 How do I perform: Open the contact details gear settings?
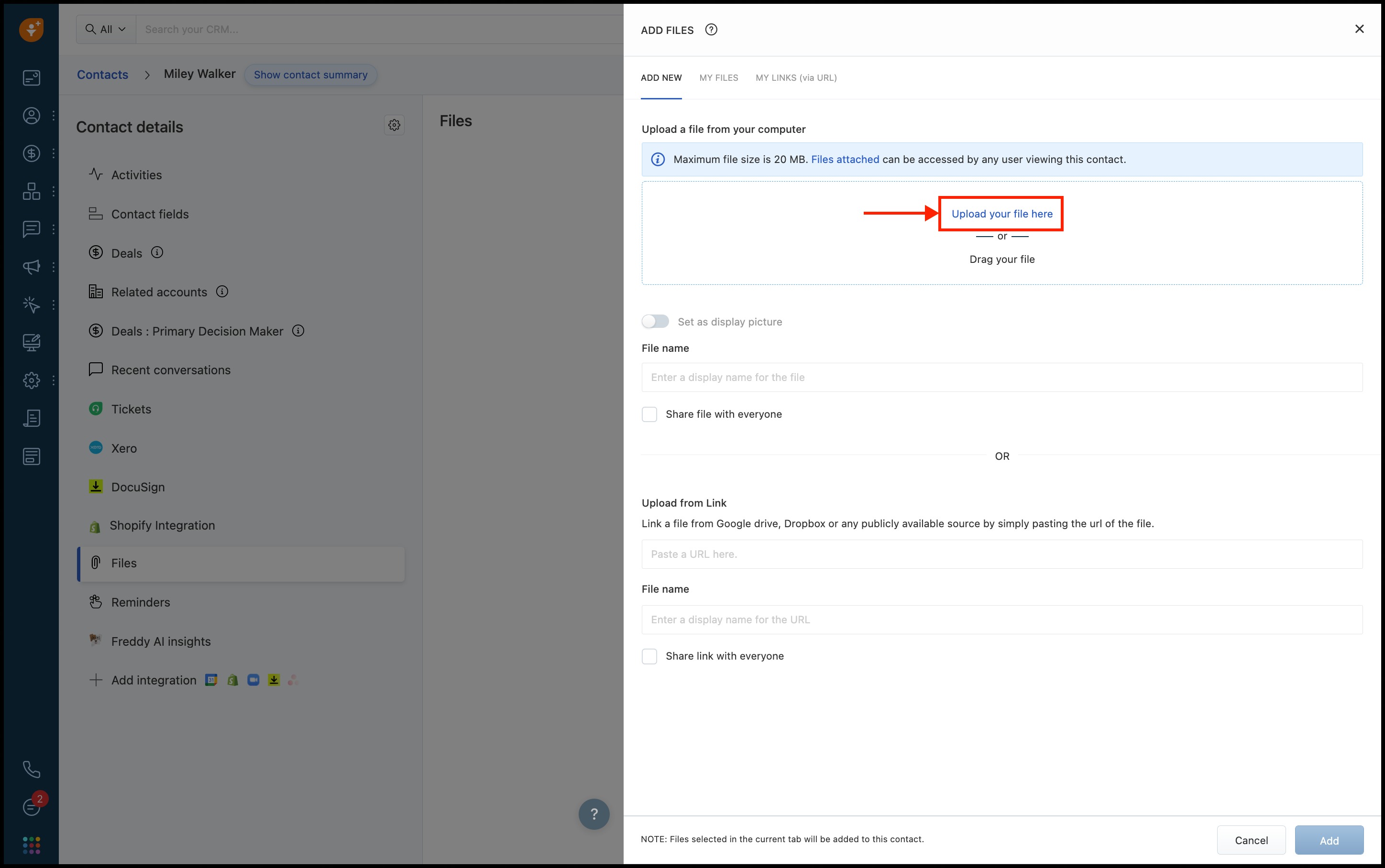[x=394, y=125]
